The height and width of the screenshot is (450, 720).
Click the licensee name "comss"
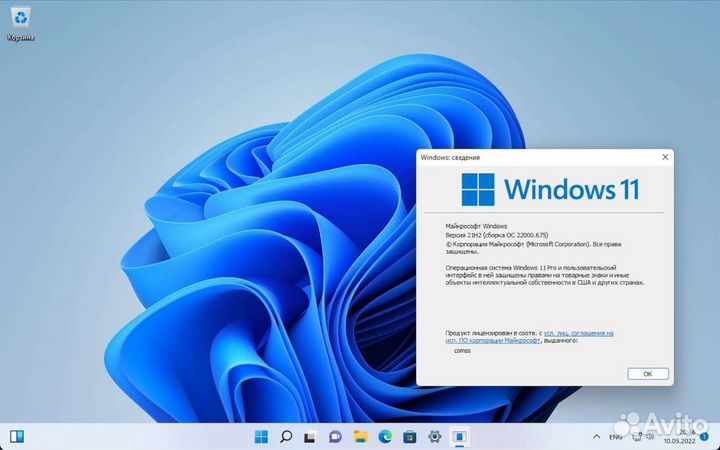[462, 350]
